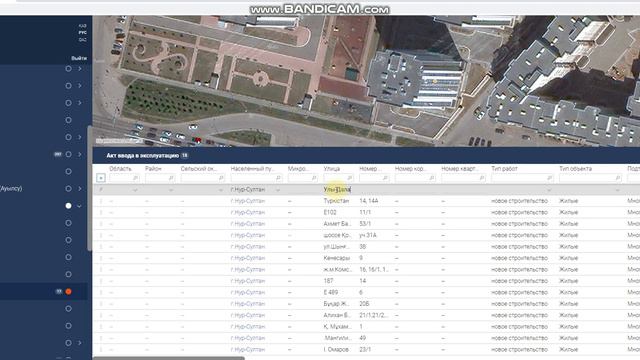The height and width of the screenshot is (360, 640).
Task: Click the magnifier in the Населенный пу. filter
Action: [x=278, y=178]
